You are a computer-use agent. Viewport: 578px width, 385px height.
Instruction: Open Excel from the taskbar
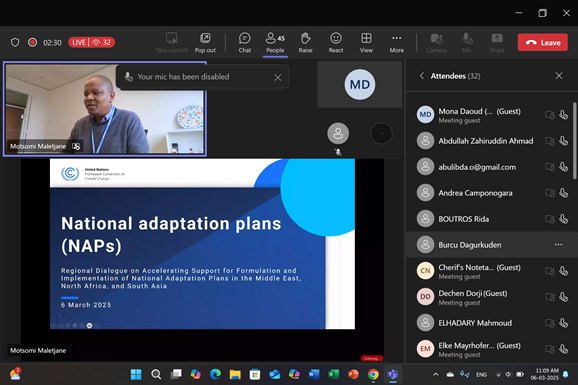coord(334,374)
